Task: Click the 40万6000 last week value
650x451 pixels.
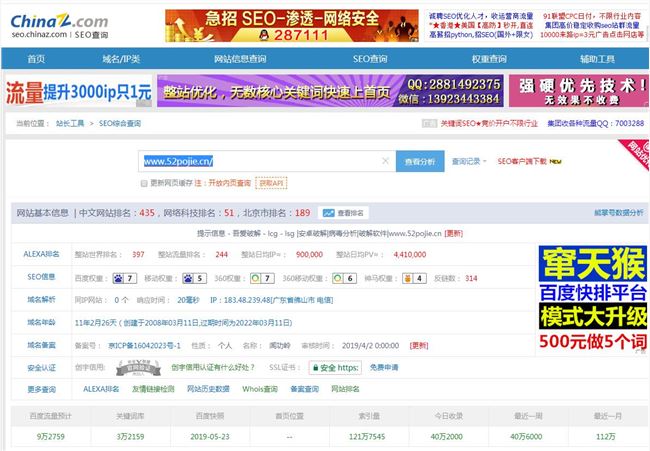Action: coord(526,436)
